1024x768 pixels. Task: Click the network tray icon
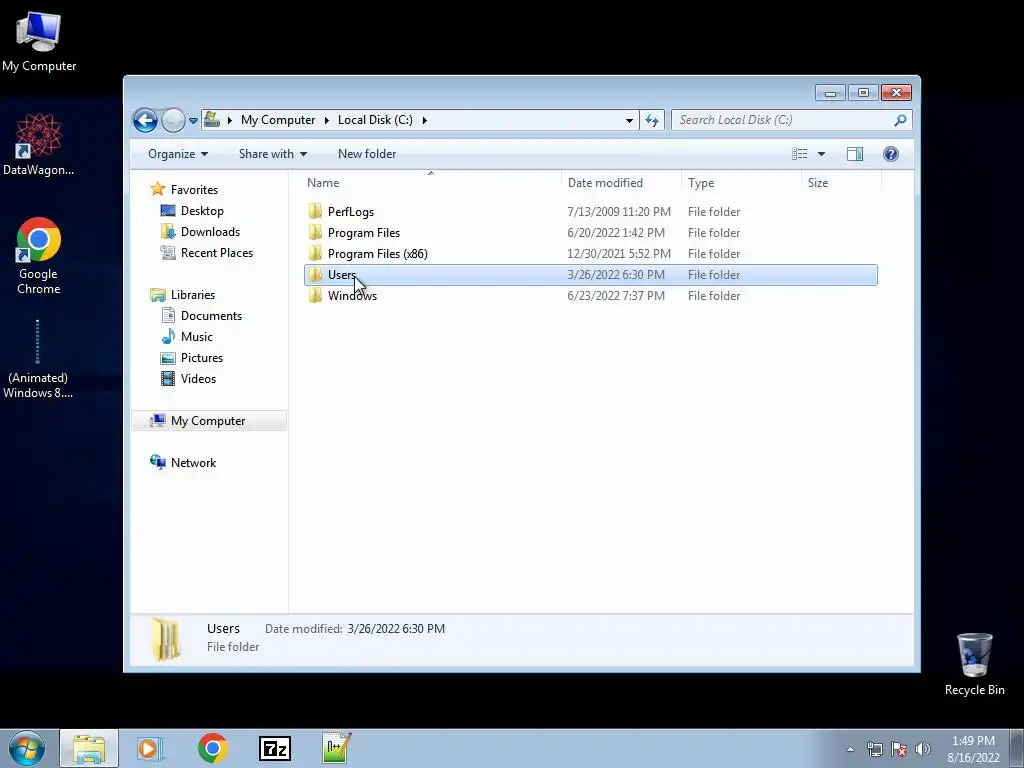tap(875, 750)
